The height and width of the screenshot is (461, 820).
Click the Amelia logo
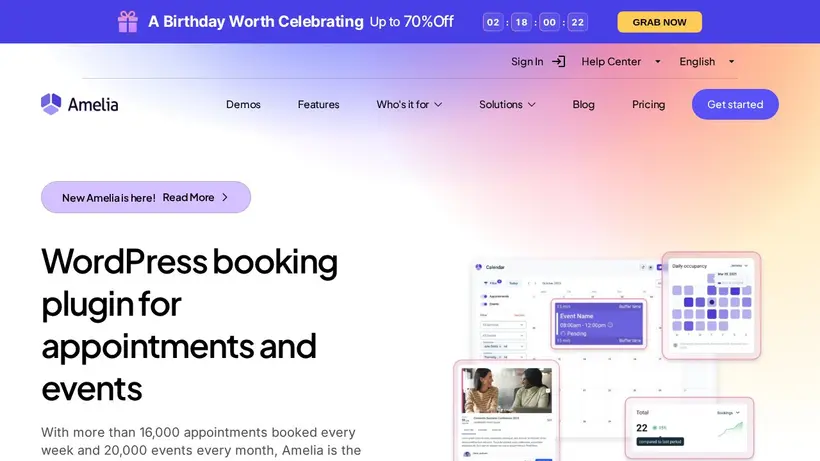tap(79, 104)
